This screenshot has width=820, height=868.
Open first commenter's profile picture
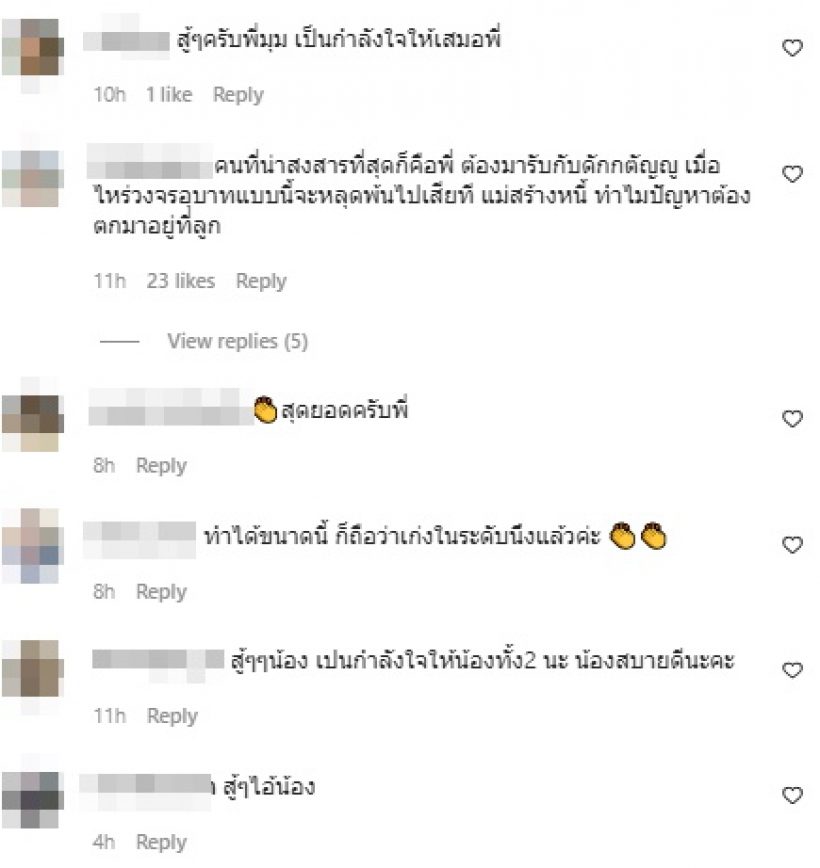[x=33, y=48]
